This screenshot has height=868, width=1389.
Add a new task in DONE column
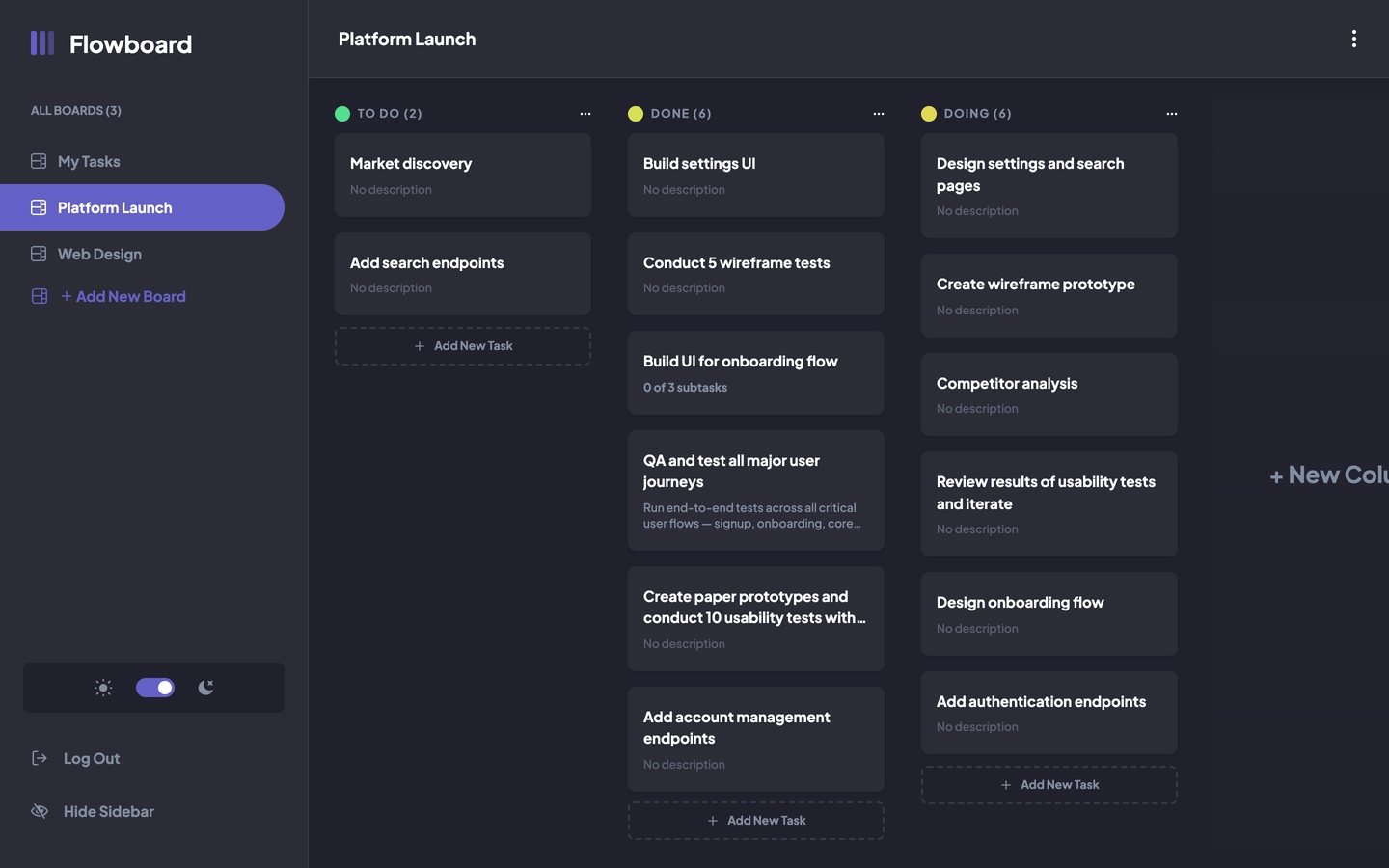pos(756,821)
